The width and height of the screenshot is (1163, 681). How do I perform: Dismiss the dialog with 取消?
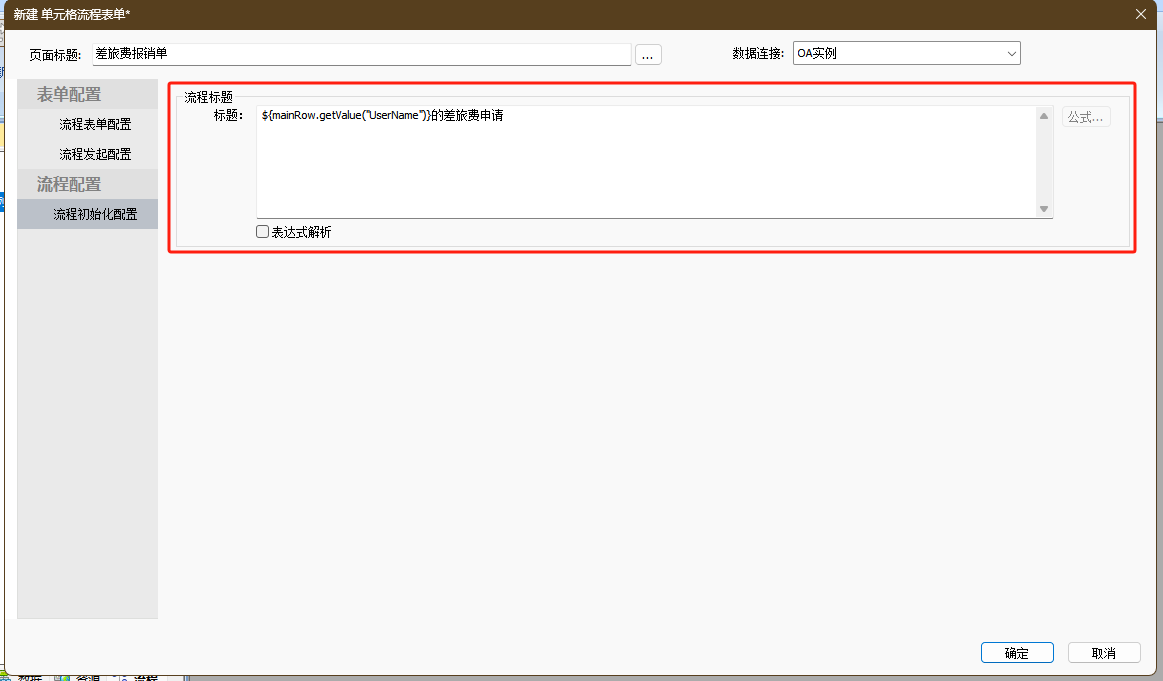pyautogui.click(x=1104, y=653)
